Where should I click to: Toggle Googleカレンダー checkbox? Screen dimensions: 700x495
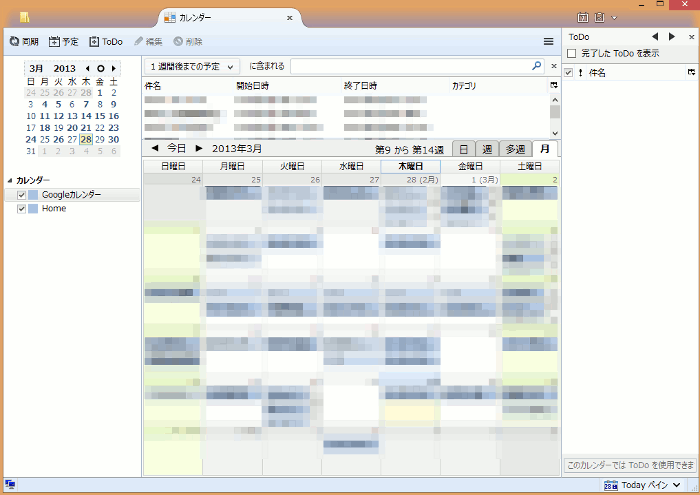pos(22,195)
